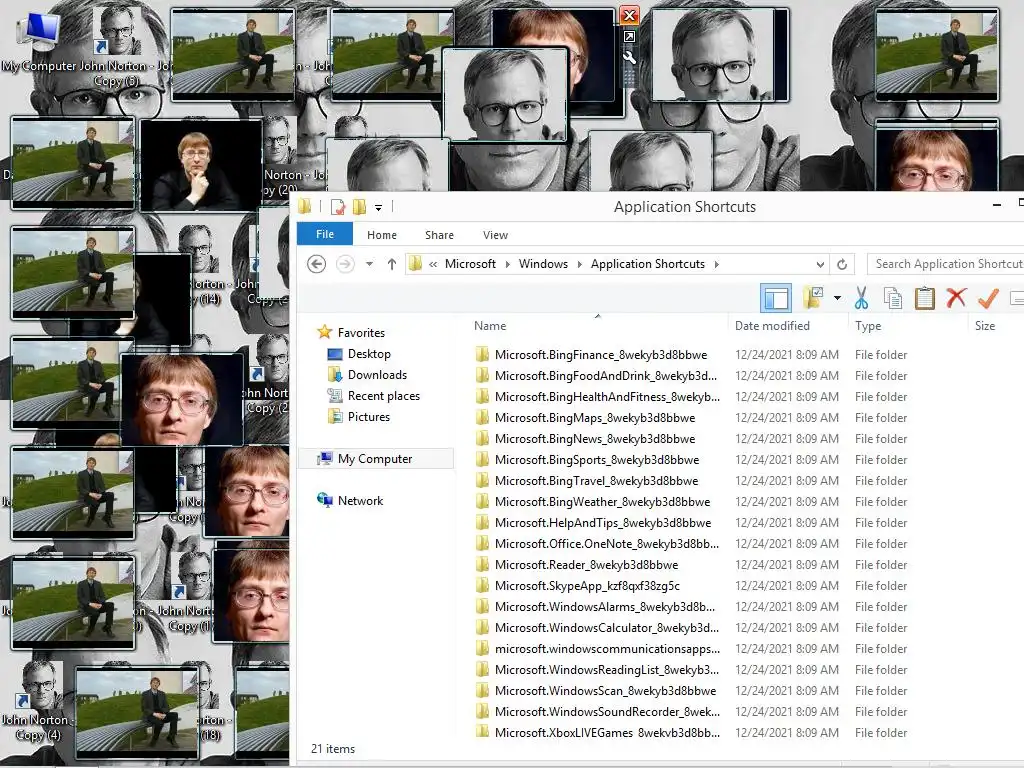
Task: Open Recent places in Favorites
Action: click(x=383, y=396)
